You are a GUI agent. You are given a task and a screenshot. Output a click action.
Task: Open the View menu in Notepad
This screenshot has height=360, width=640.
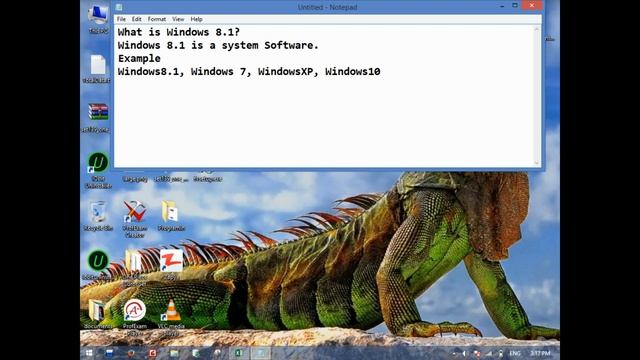(178, 19)
